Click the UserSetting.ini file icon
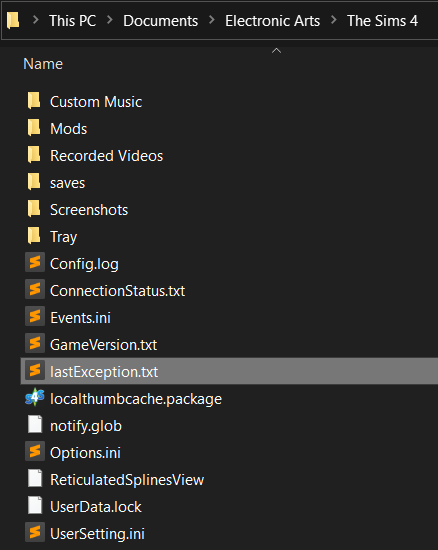 (x=35, y=532)
